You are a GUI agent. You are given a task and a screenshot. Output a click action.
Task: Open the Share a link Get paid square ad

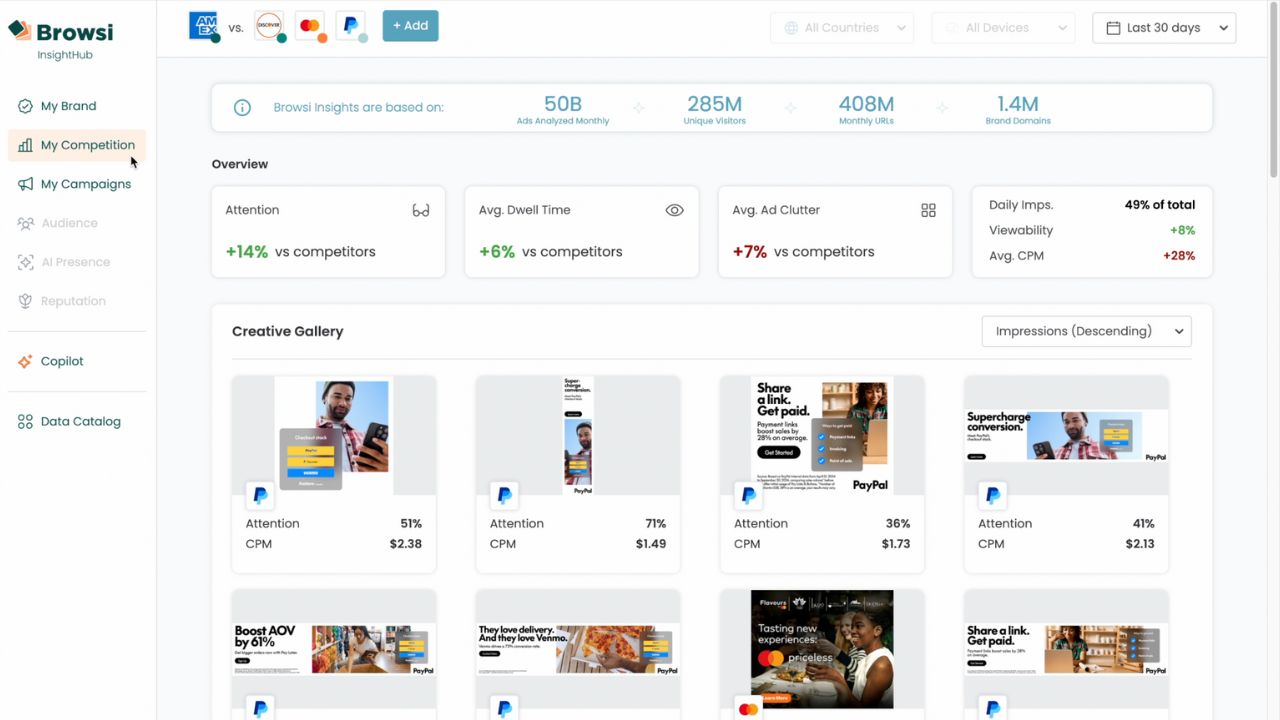[822, 435]
